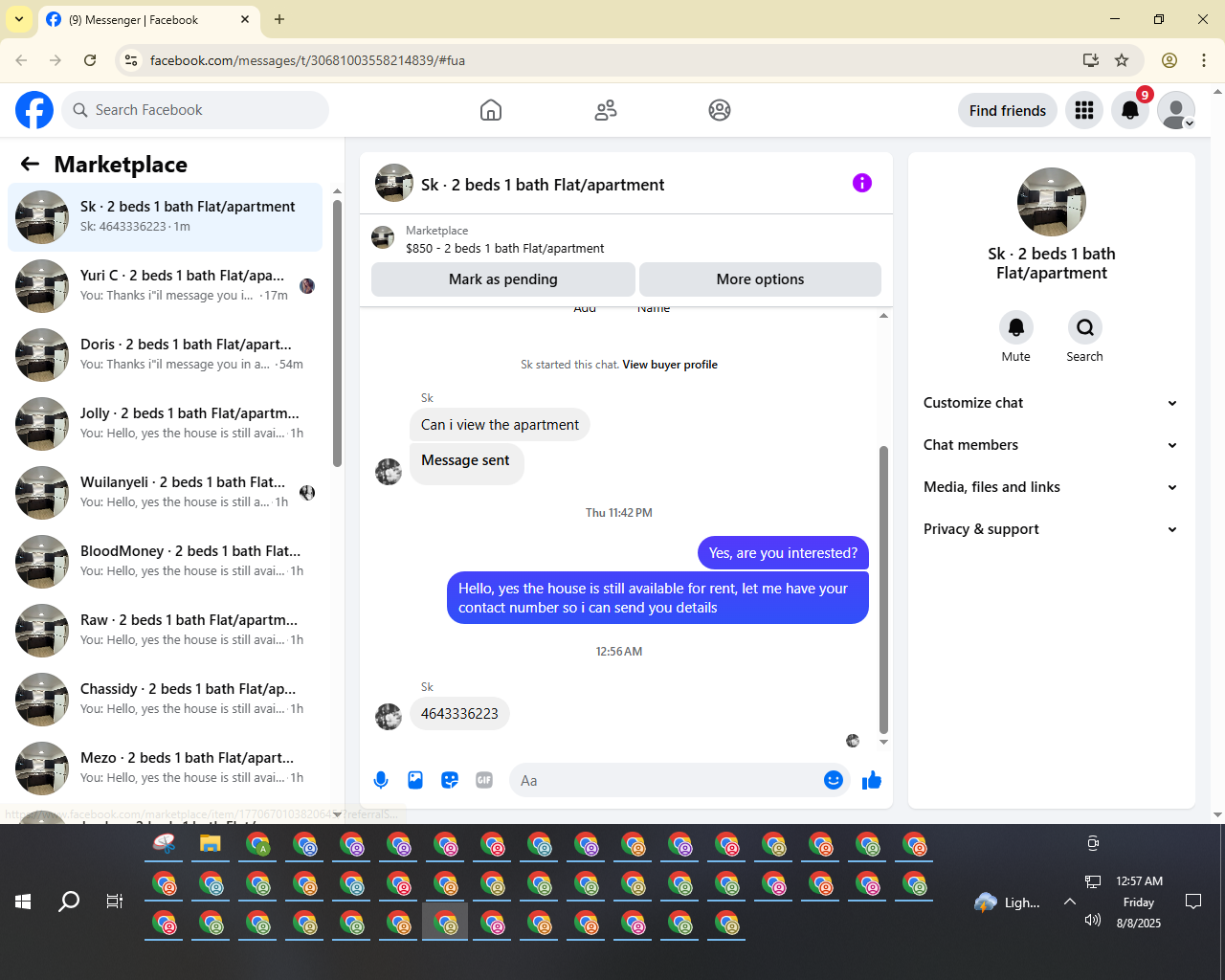Image resolution: width=1225 pixels, height=980 pixels.
Task: Attach a file image icon
Action: click(x=415, y=780)
